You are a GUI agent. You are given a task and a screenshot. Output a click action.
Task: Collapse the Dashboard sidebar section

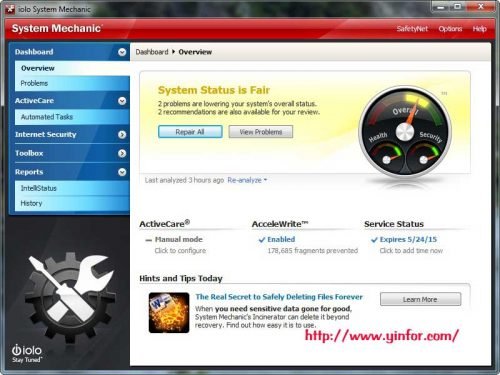[x=122, y=52]
